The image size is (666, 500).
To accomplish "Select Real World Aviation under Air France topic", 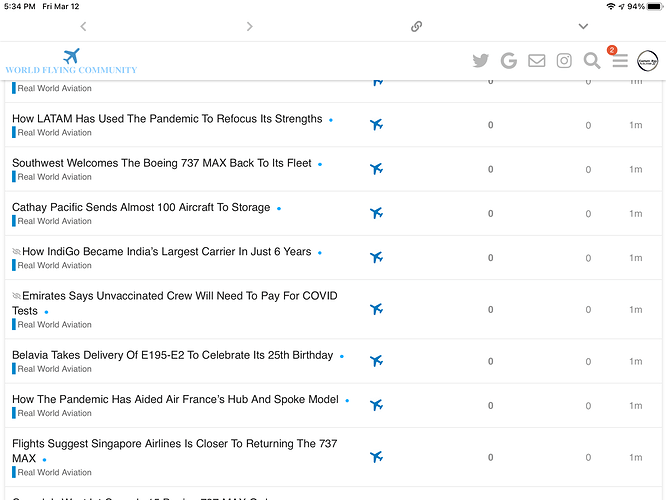I will click(52, 413).
